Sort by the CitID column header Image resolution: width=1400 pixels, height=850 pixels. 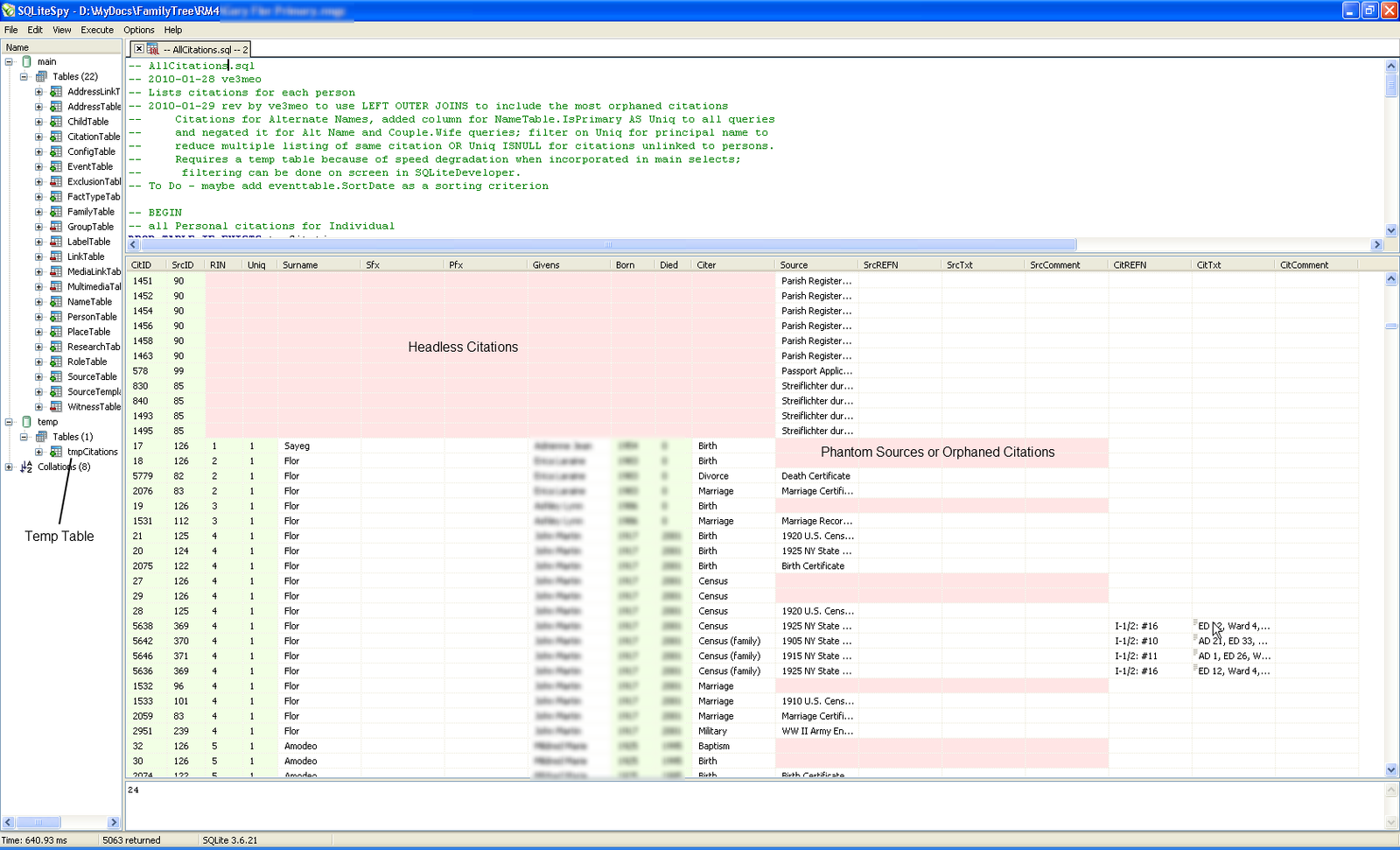coord(147,264)
